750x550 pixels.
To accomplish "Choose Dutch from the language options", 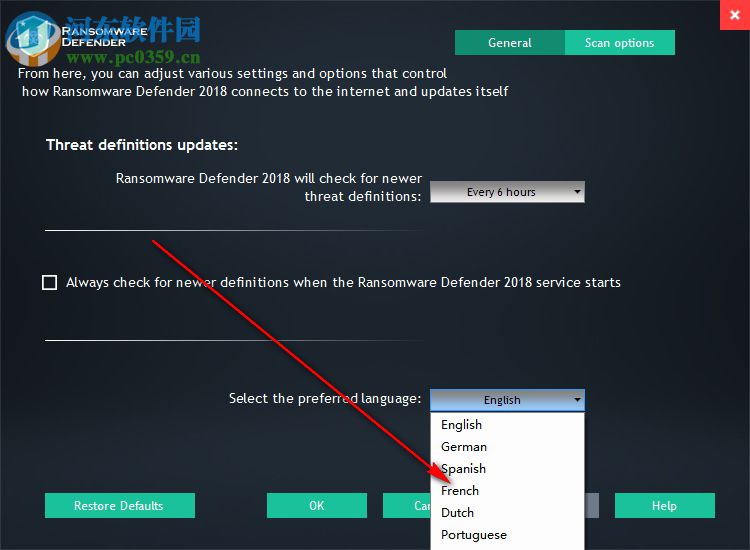I will [507, 513].
